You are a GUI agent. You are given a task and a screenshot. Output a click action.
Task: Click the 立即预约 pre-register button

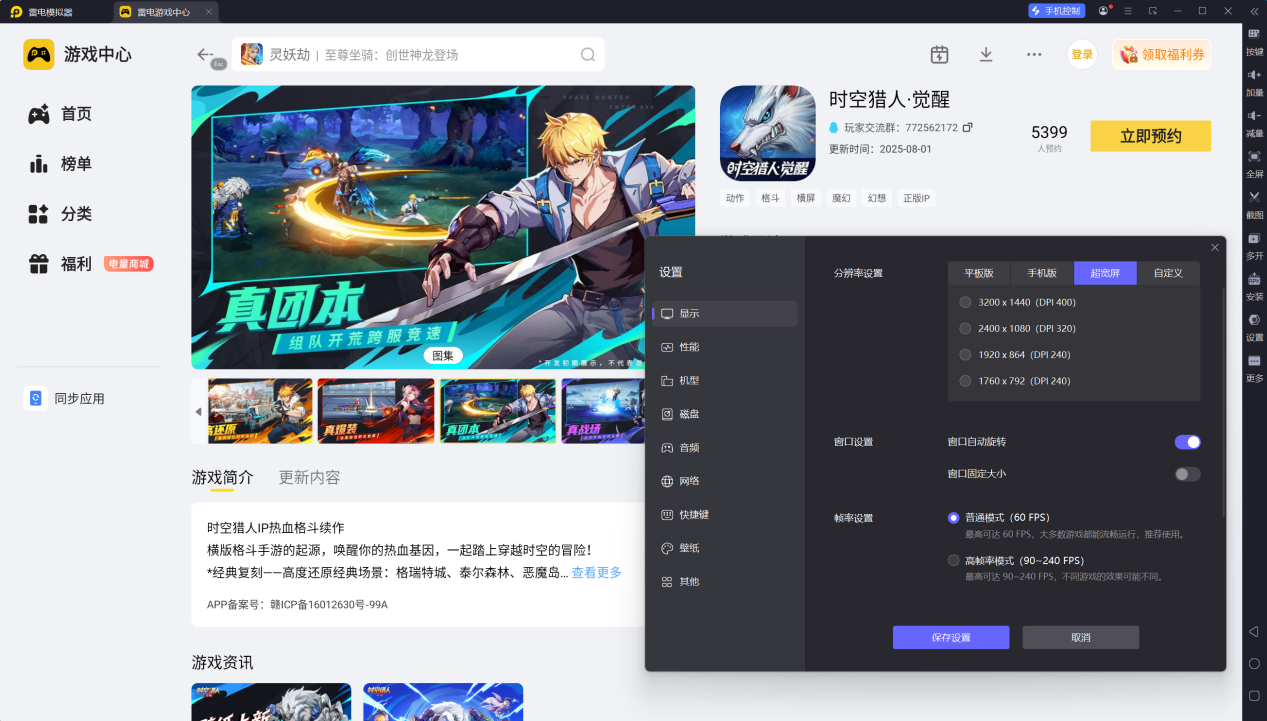click(1150, 136)
